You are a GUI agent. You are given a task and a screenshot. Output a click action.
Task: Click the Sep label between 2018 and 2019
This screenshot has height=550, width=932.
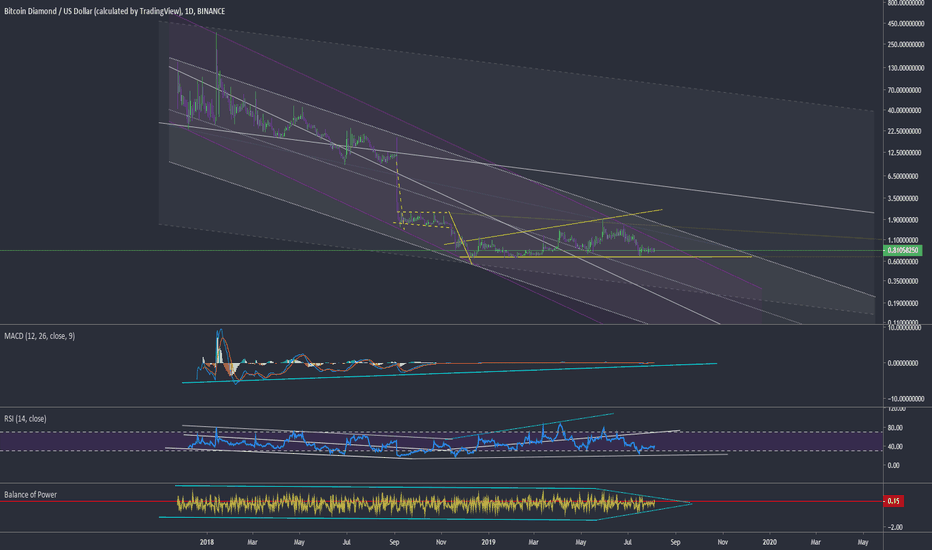(394, 542)
